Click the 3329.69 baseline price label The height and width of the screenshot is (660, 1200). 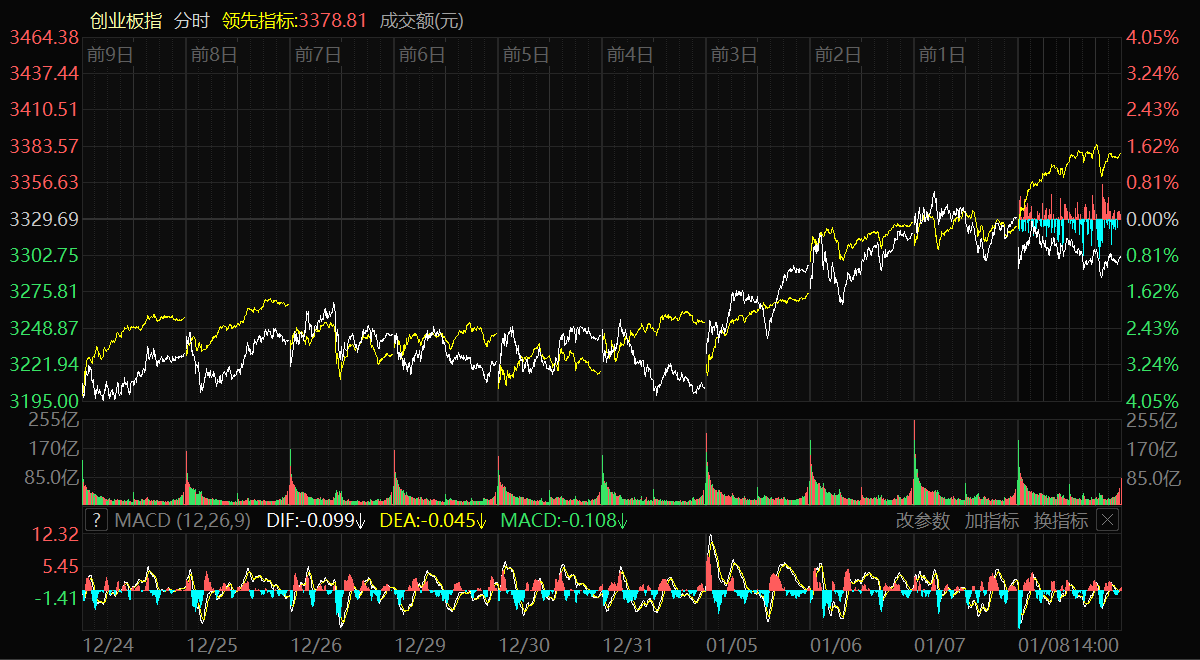pyautogui.click(x=44, y=219)
